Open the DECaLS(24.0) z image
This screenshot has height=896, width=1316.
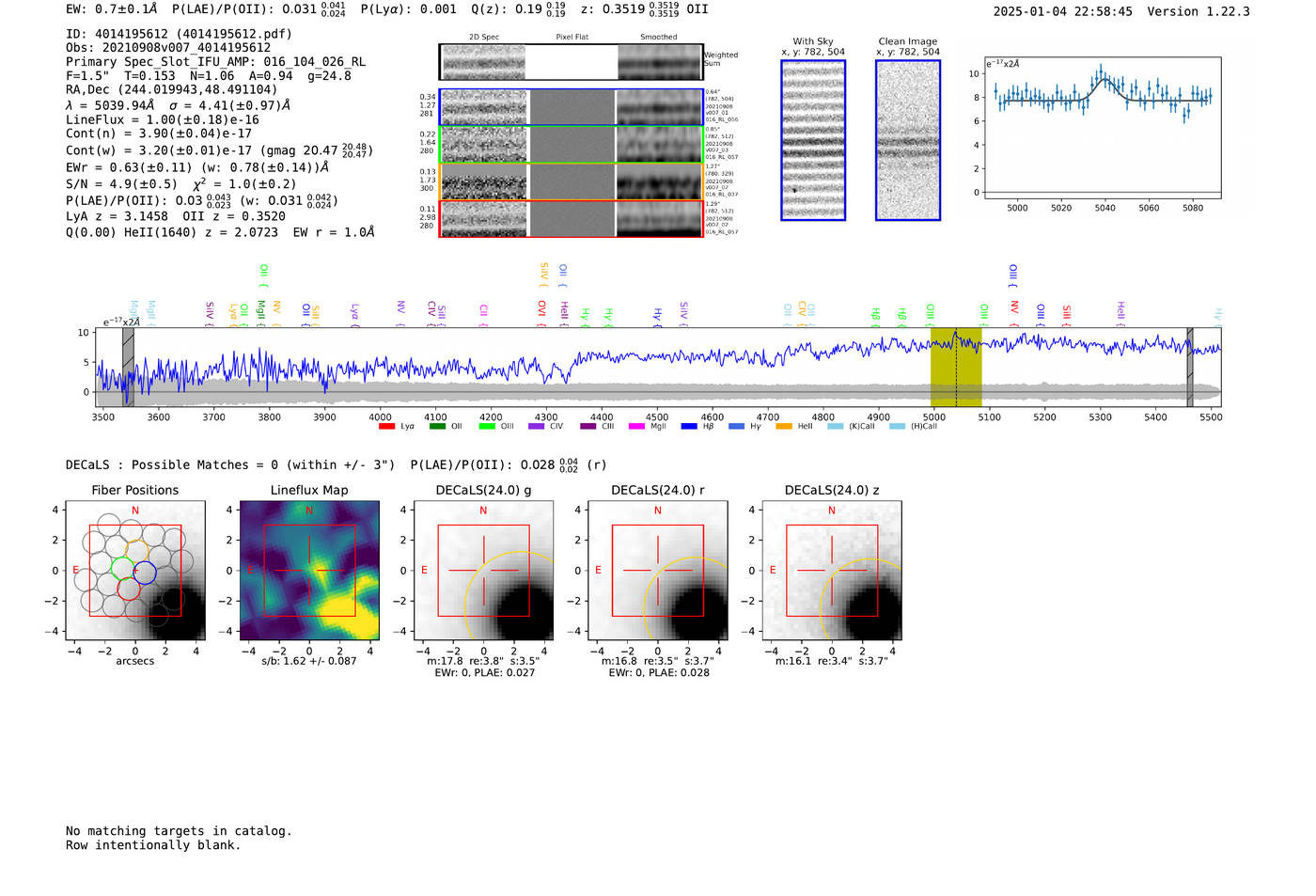click(x=832, y=571)
